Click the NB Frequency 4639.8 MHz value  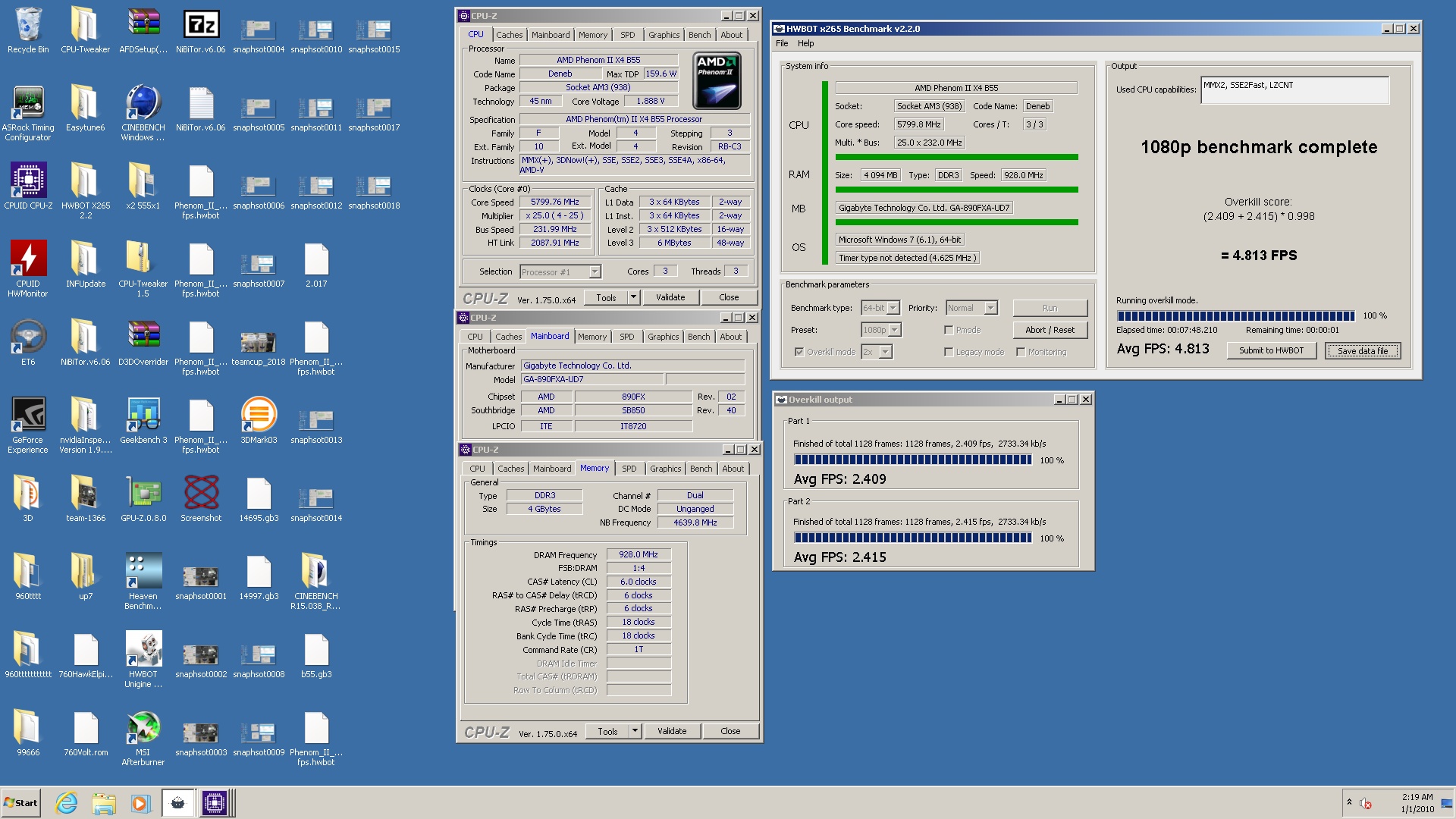click(x=695, y=522)
